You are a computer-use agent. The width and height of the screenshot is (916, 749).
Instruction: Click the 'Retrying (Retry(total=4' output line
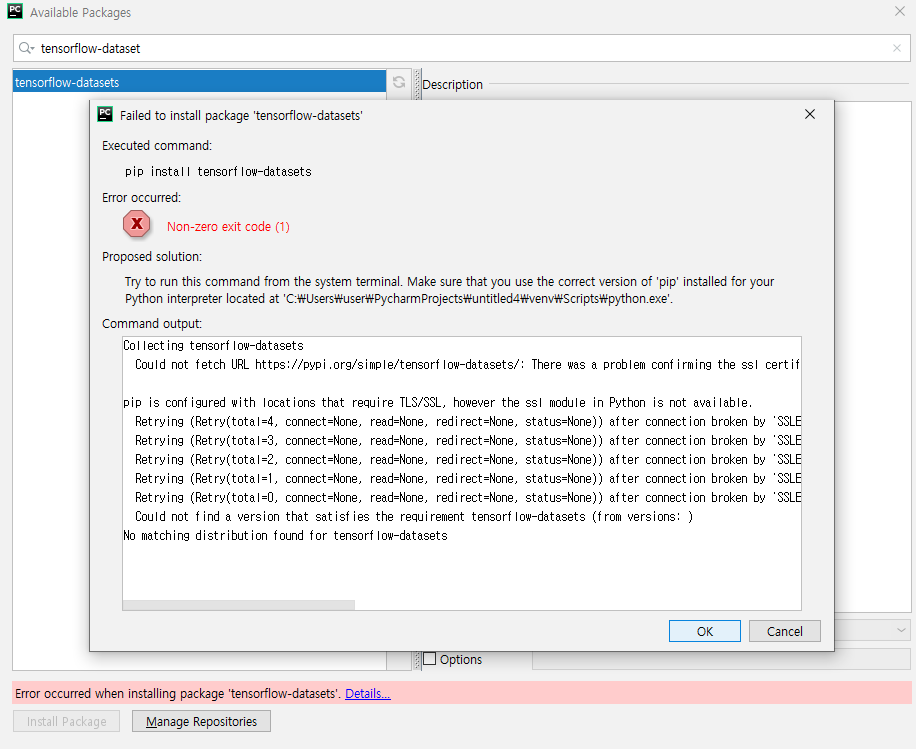pos(468,421)
